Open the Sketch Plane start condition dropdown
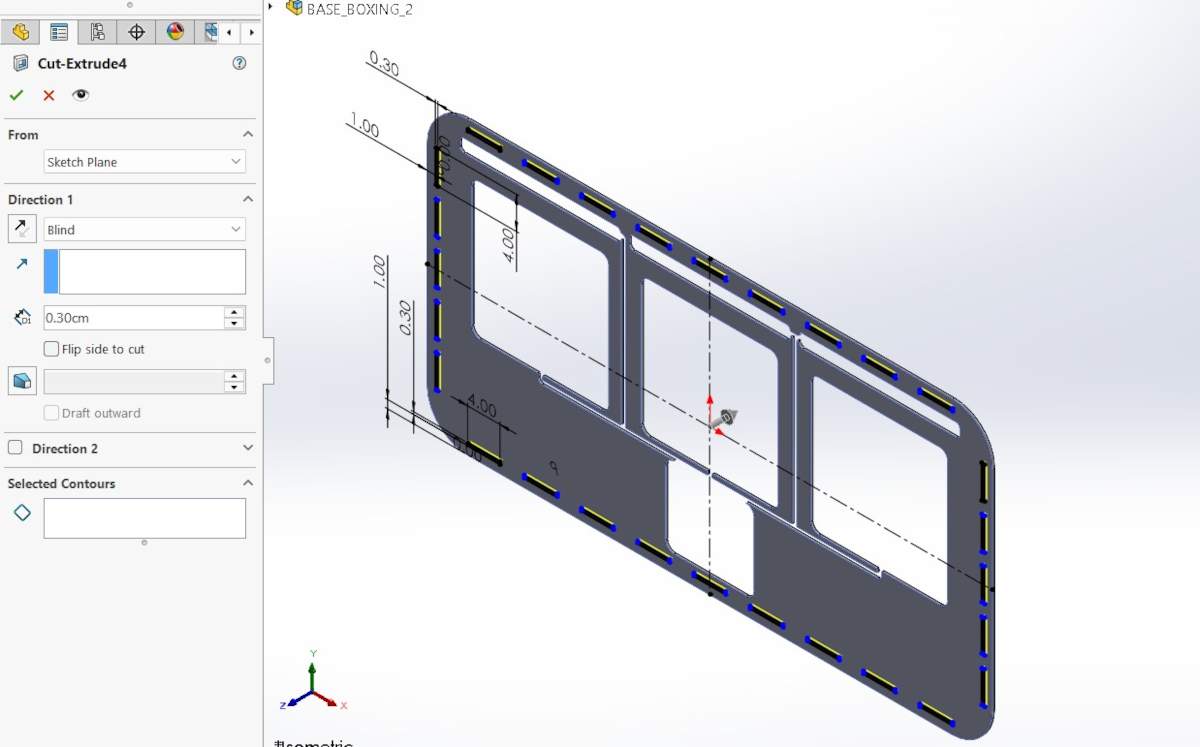This screenshot has width=1200, height=747. (145, 162)
